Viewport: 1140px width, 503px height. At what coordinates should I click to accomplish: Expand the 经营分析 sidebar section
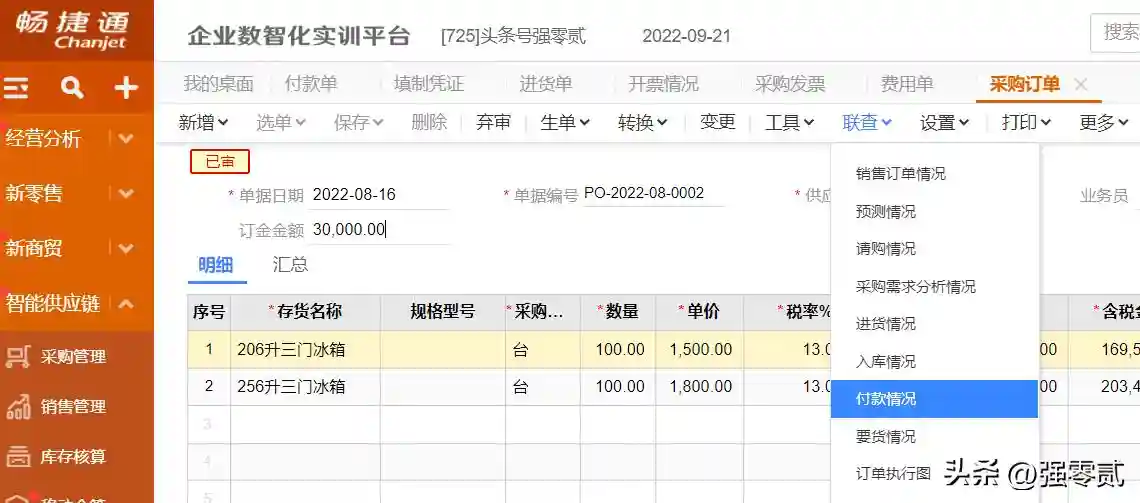click(125, 139)
